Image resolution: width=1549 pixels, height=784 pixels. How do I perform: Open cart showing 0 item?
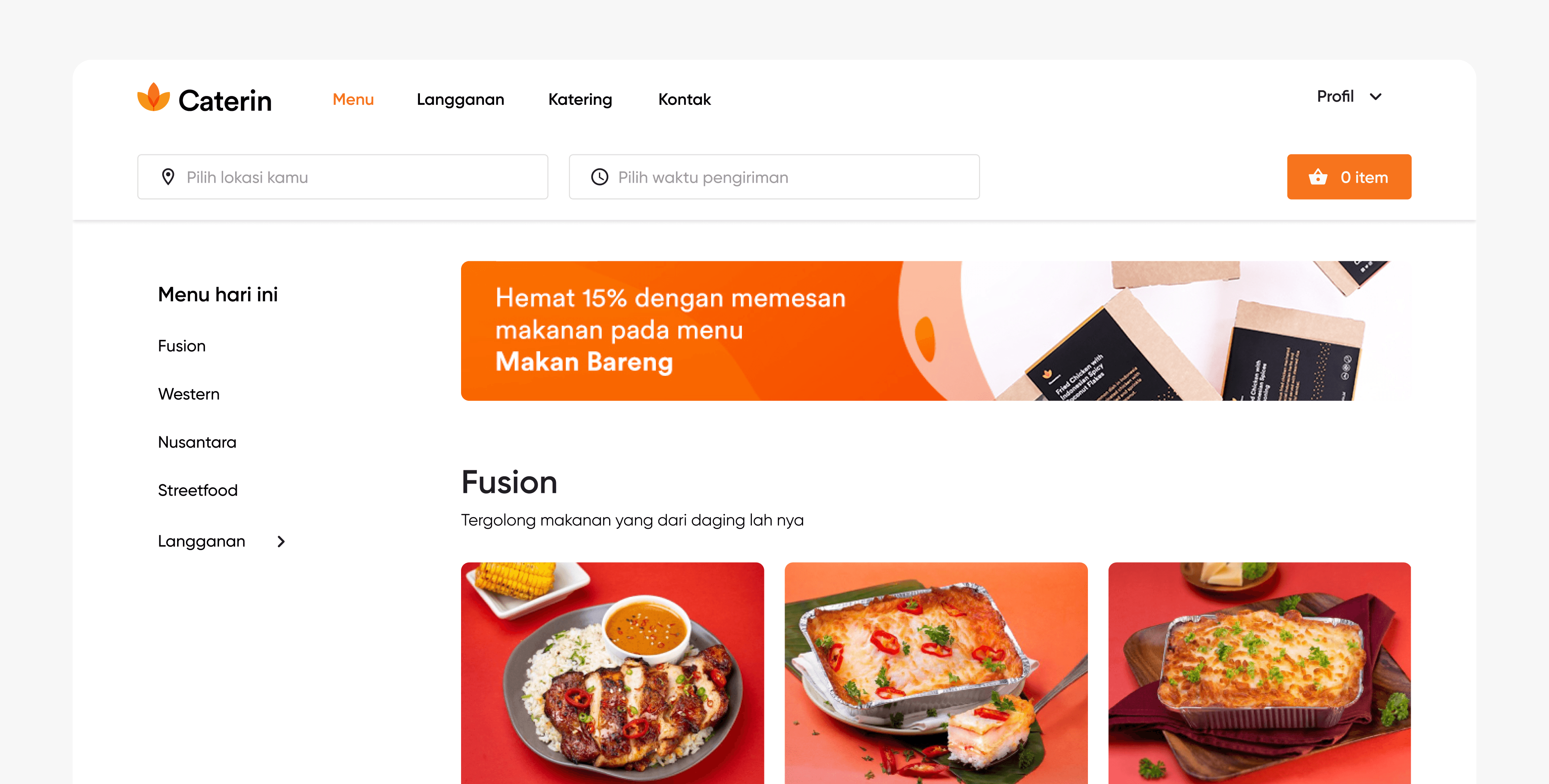click(1349, 177)
